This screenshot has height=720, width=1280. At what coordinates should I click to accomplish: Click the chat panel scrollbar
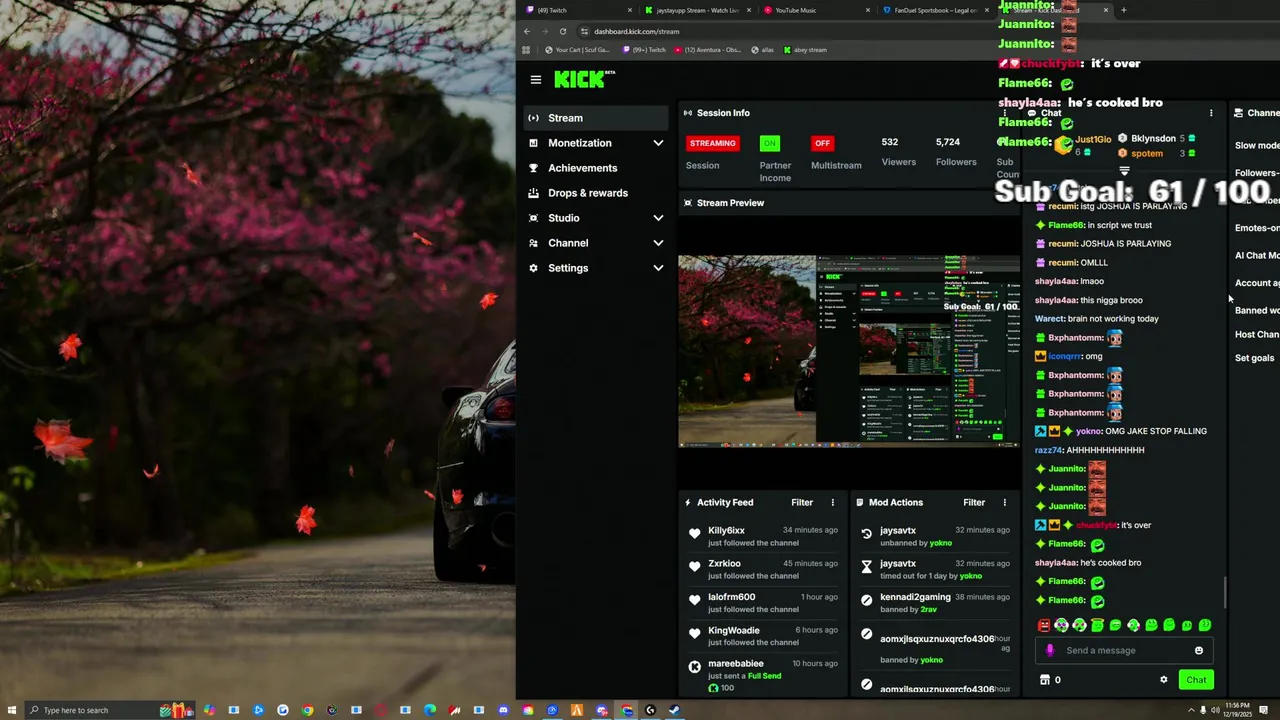[1225, 592]
